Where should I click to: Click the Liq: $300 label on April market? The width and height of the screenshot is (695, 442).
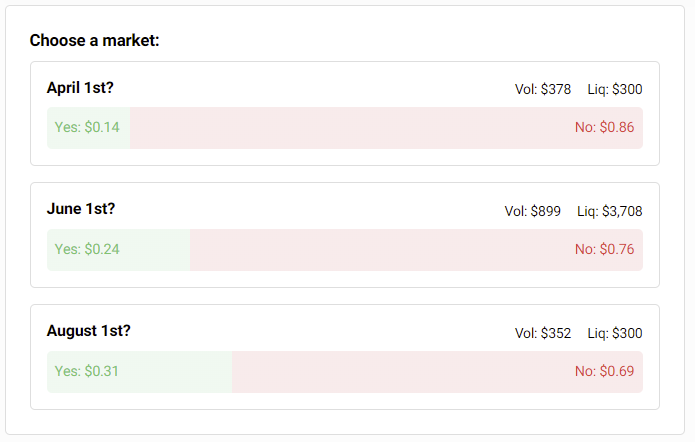[615, 89]
